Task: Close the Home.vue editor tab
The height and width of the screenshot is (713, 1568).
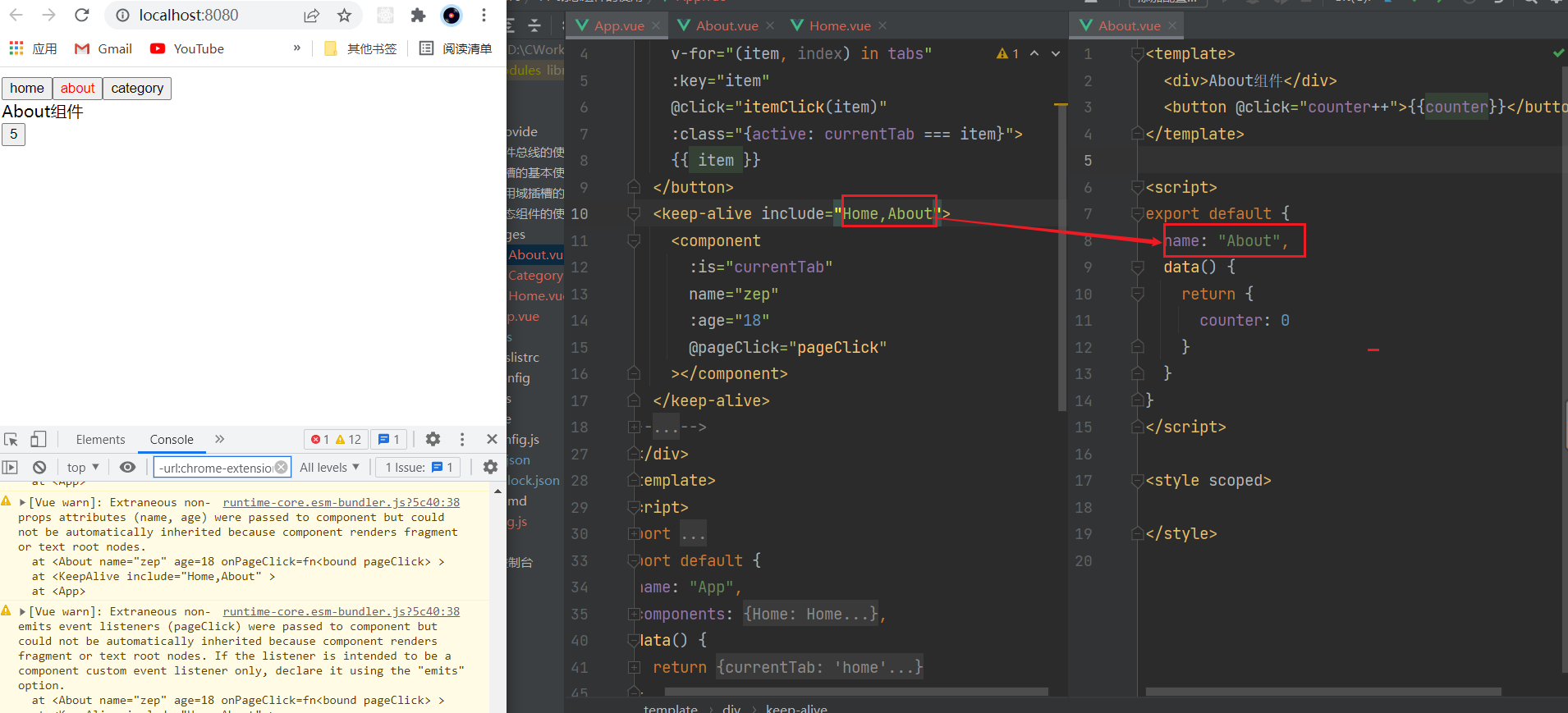Action: coord(883,25)
